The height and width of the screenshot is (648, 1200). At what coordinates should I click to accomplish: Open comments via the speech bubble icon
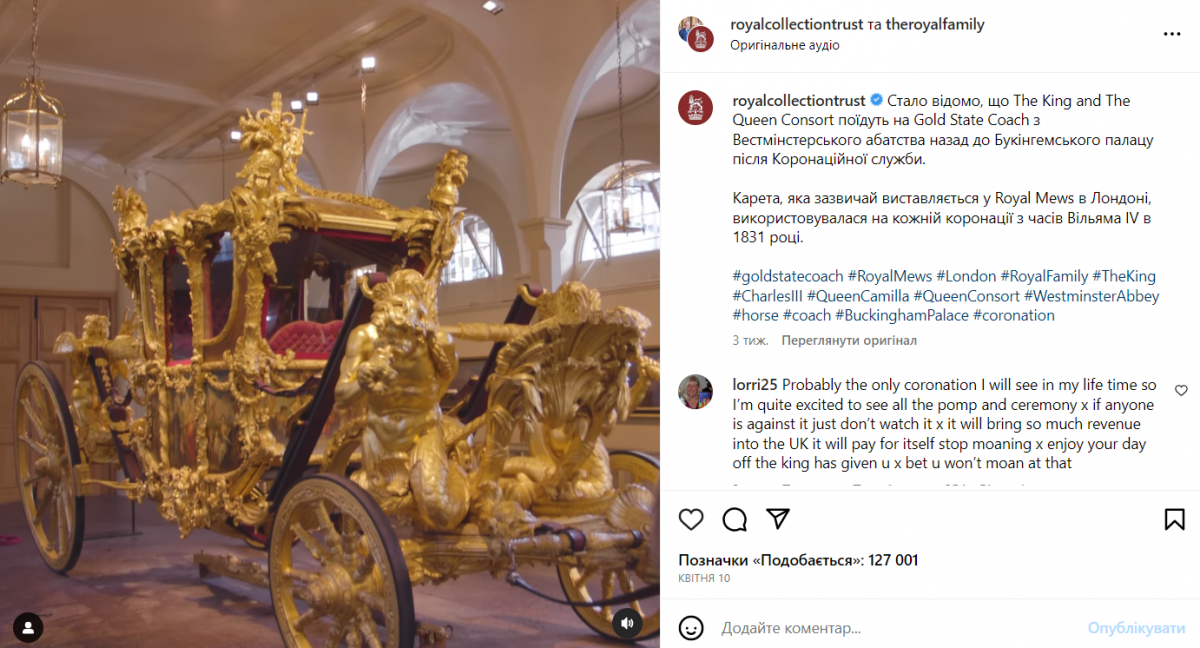735,520
